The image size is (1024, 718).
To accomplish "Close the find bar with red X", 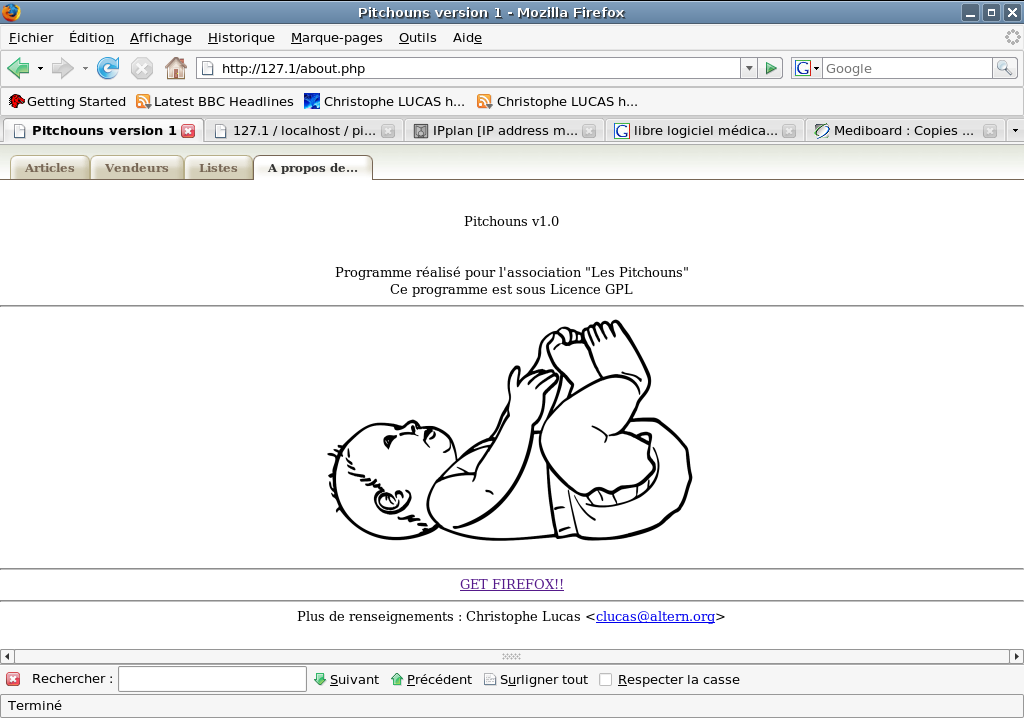I will [x=13, y=679].
